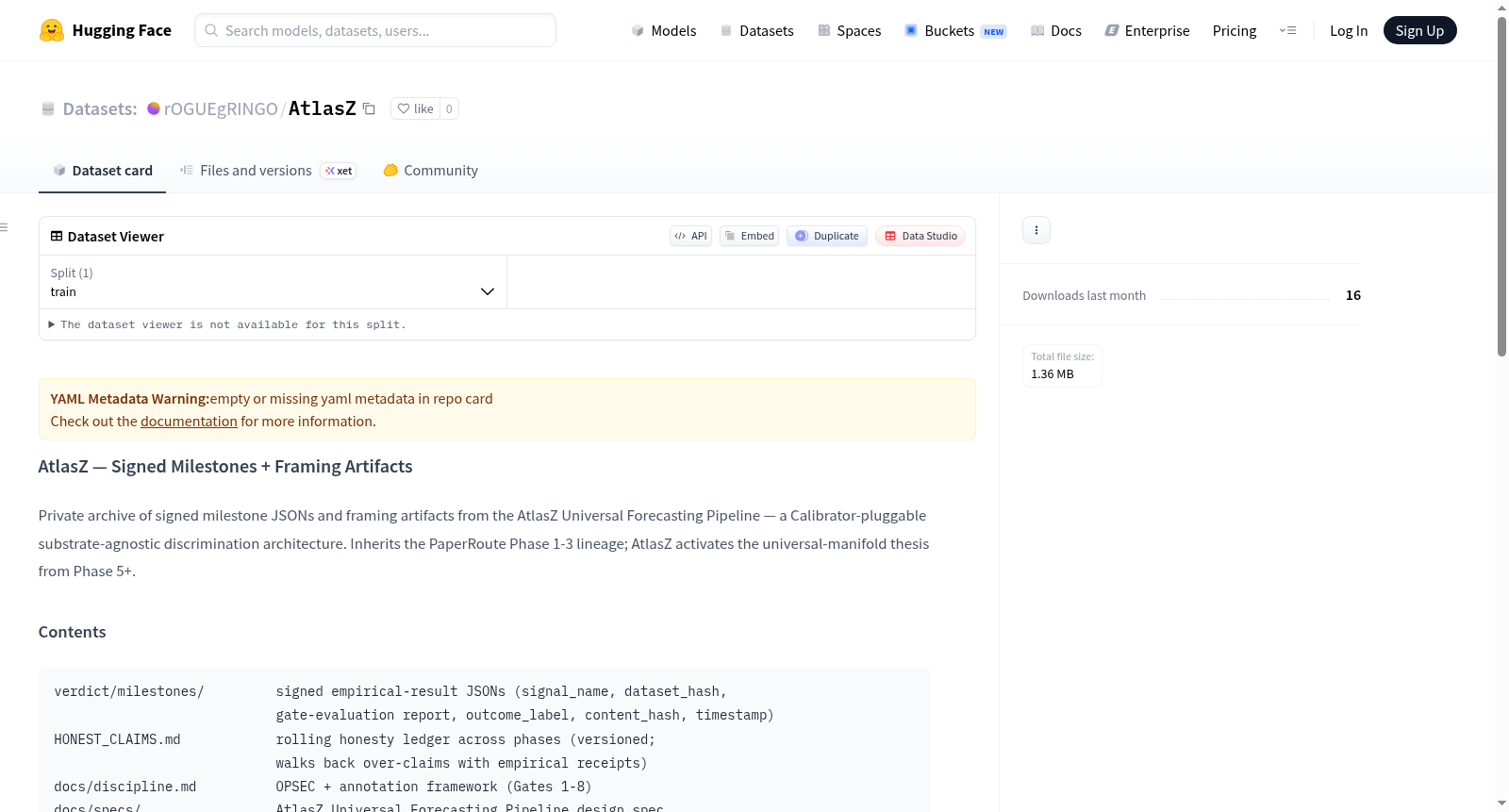
Task: Open the documentation link in warning
Action: point(189,422)
